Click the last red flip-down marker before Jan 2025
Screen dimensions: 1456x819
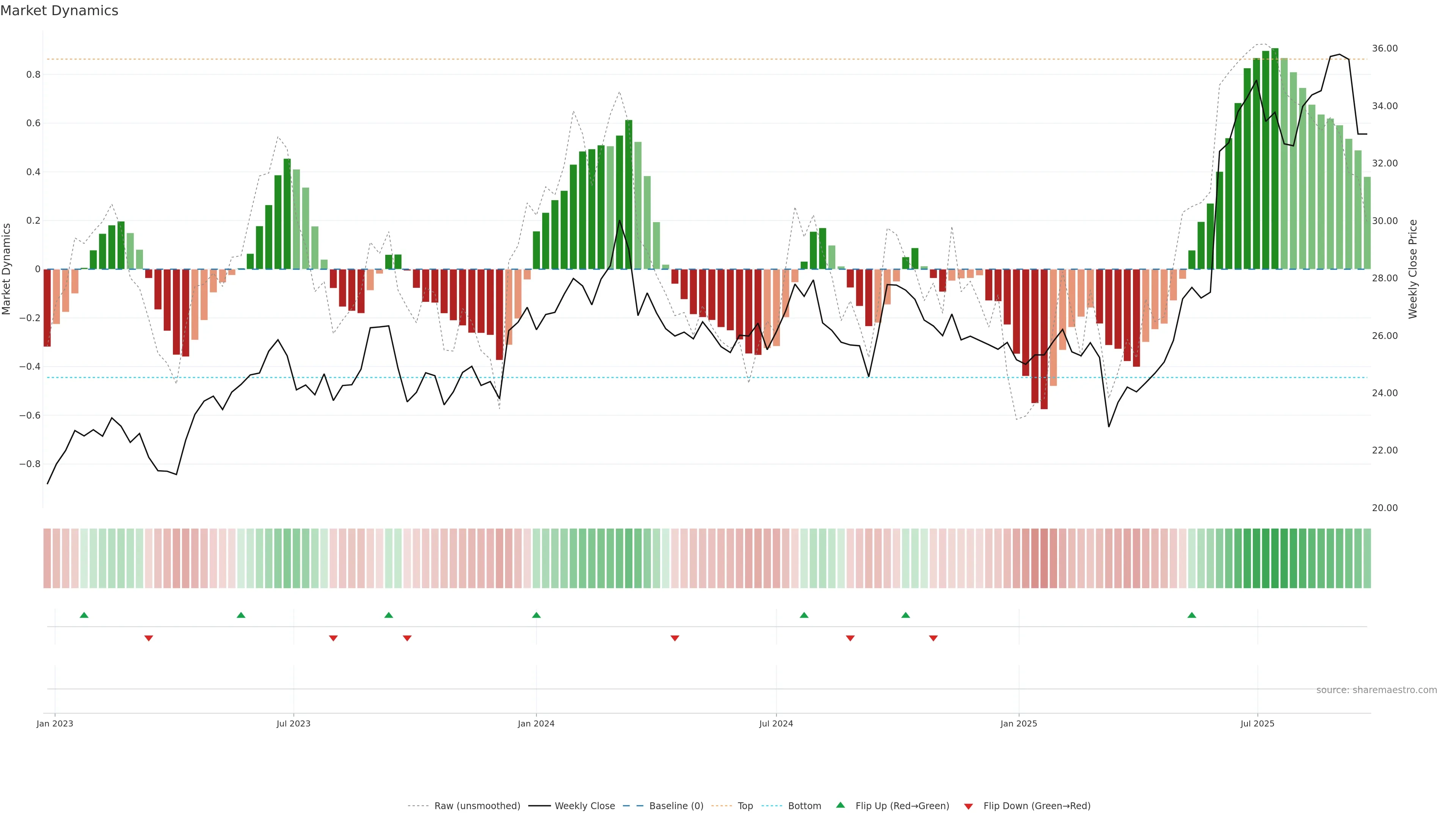click(933, 638)
